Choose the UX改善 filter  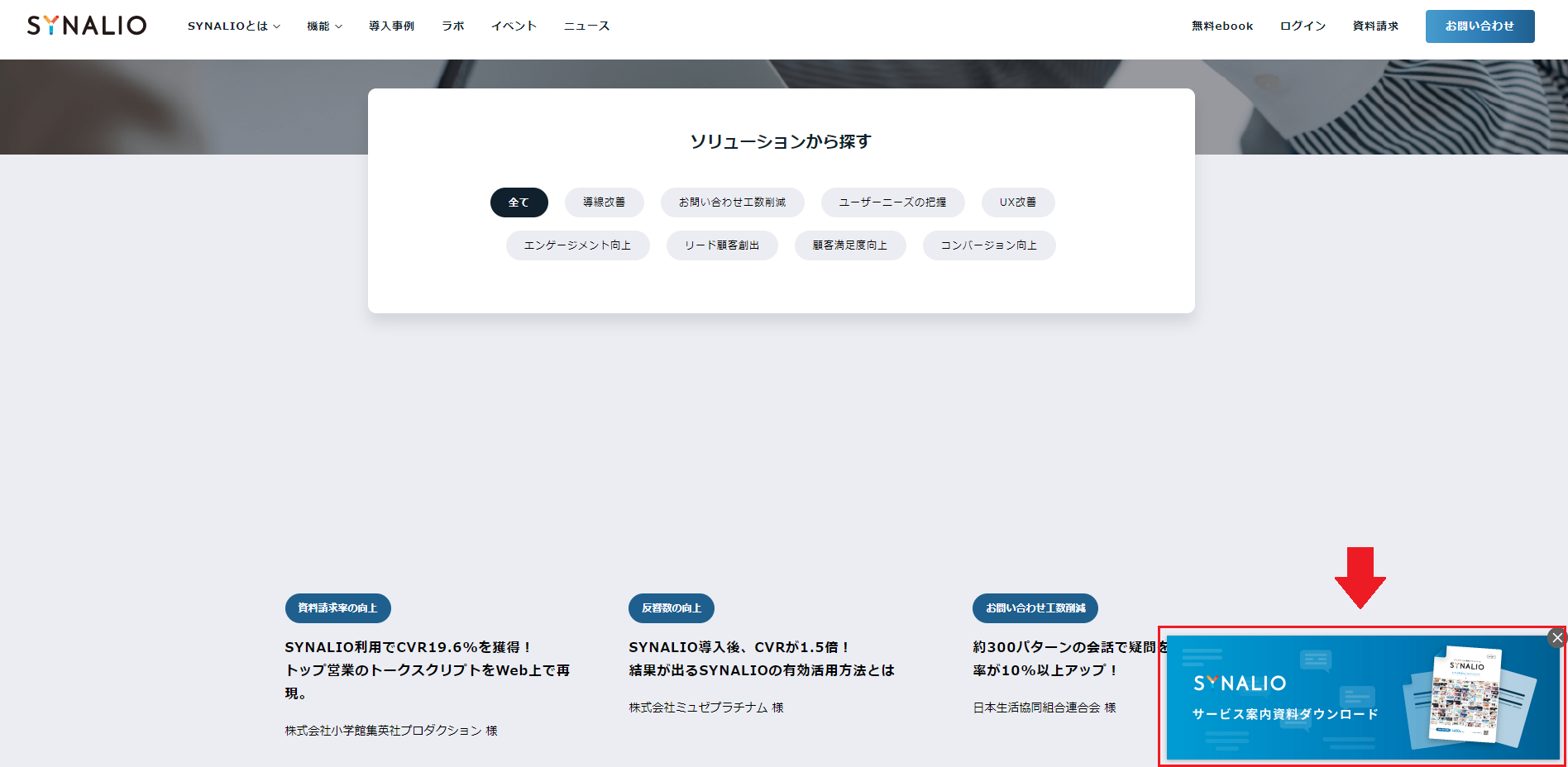[x=1018, y=202]
